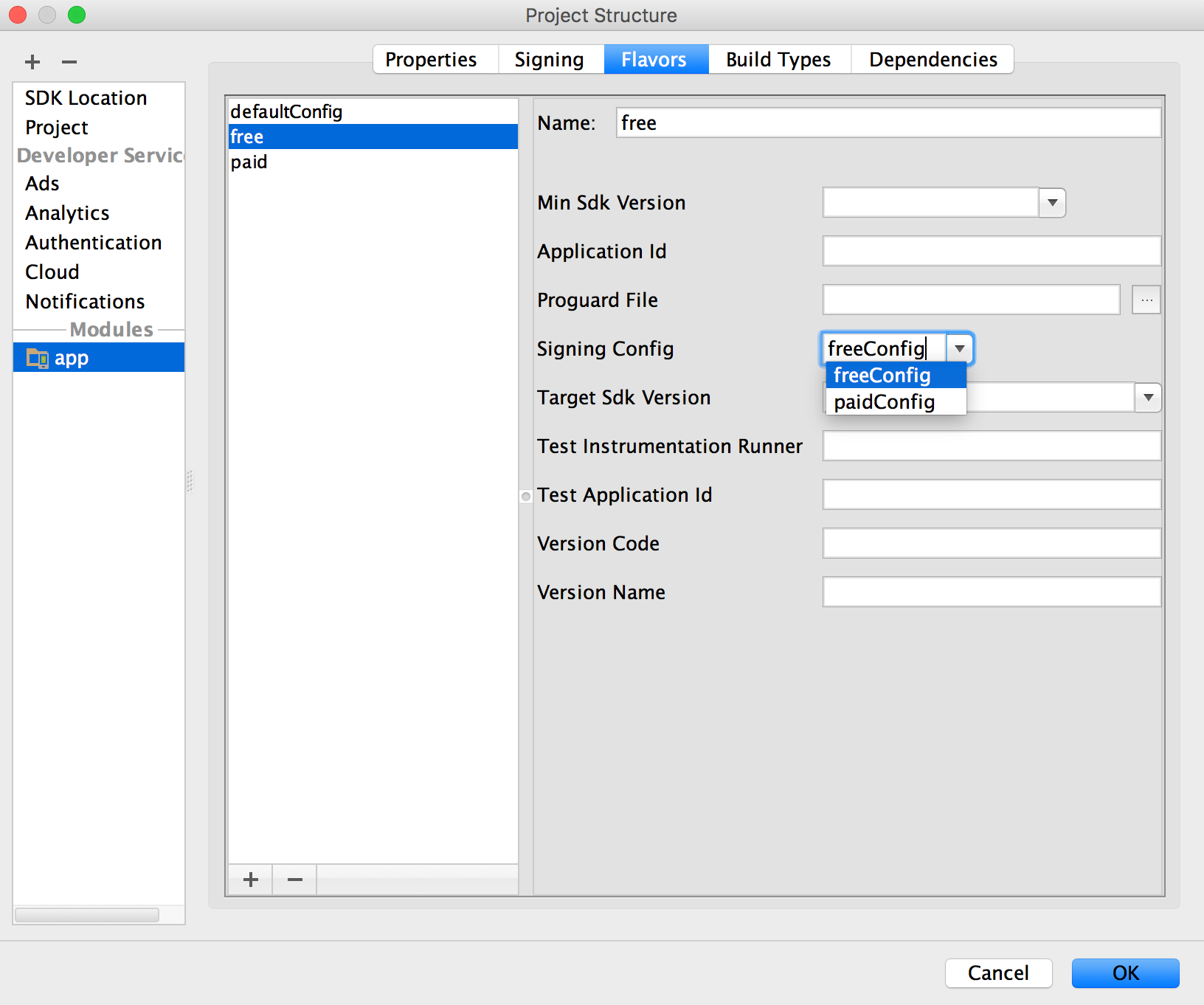Switch to the Signing tab
This screenshot has width=1204, height=1005.
[x=549, y=60]
